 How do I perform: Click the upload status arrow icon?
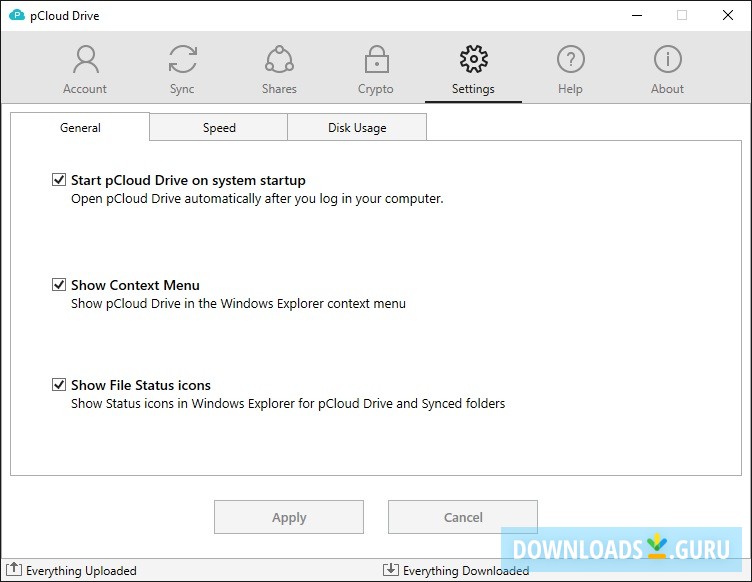(x=14, y=569)
